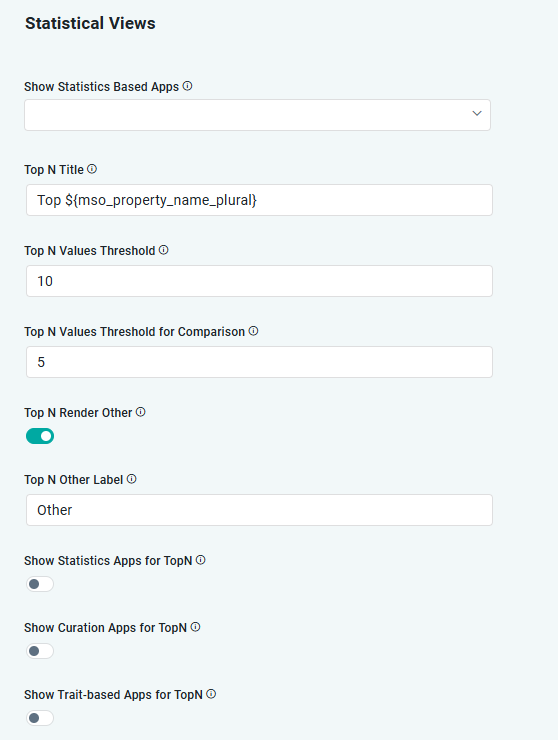This screenshot has width=558, height=740.
Task: Click info icon for Show Curation Apps for TopN
Action: click(x=195, y=627)
